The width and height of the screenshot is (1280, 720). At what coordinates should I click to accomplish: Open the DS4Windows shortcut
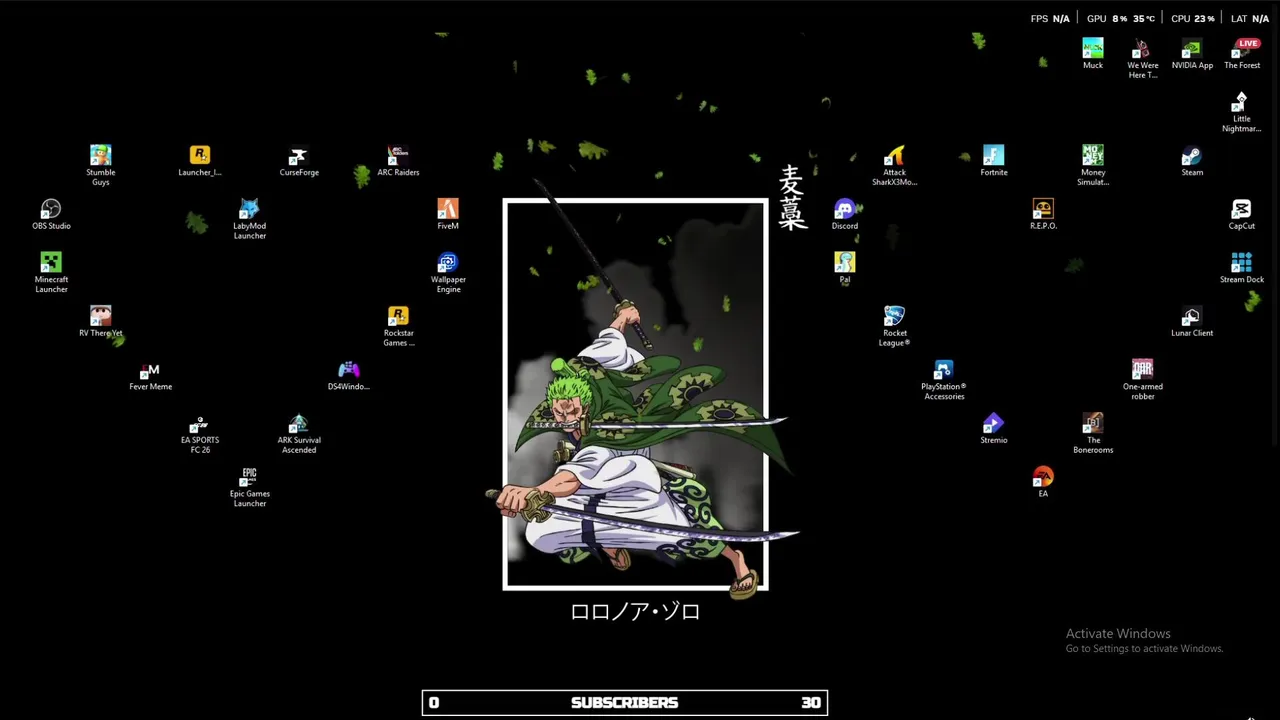(x=348, y=375)
